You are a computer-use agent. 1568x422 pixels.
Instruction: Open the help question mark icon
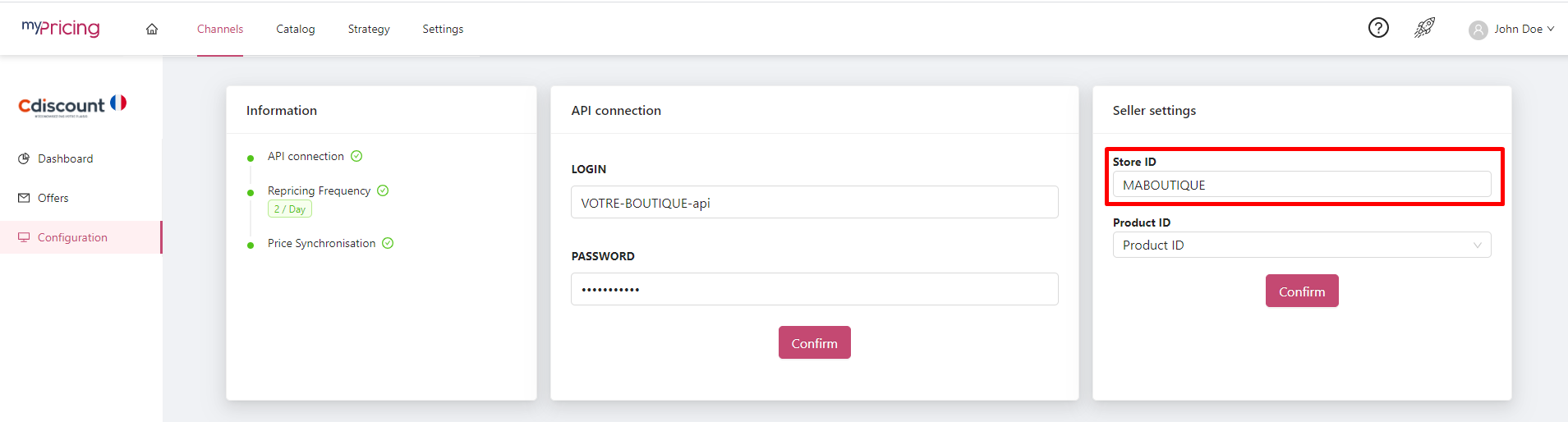(x=1378, y=28)
